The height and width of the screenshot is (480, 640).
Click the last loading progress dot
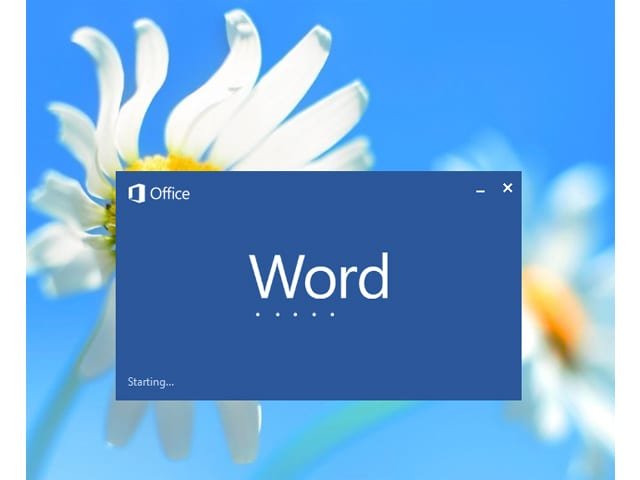click(333, 315)
